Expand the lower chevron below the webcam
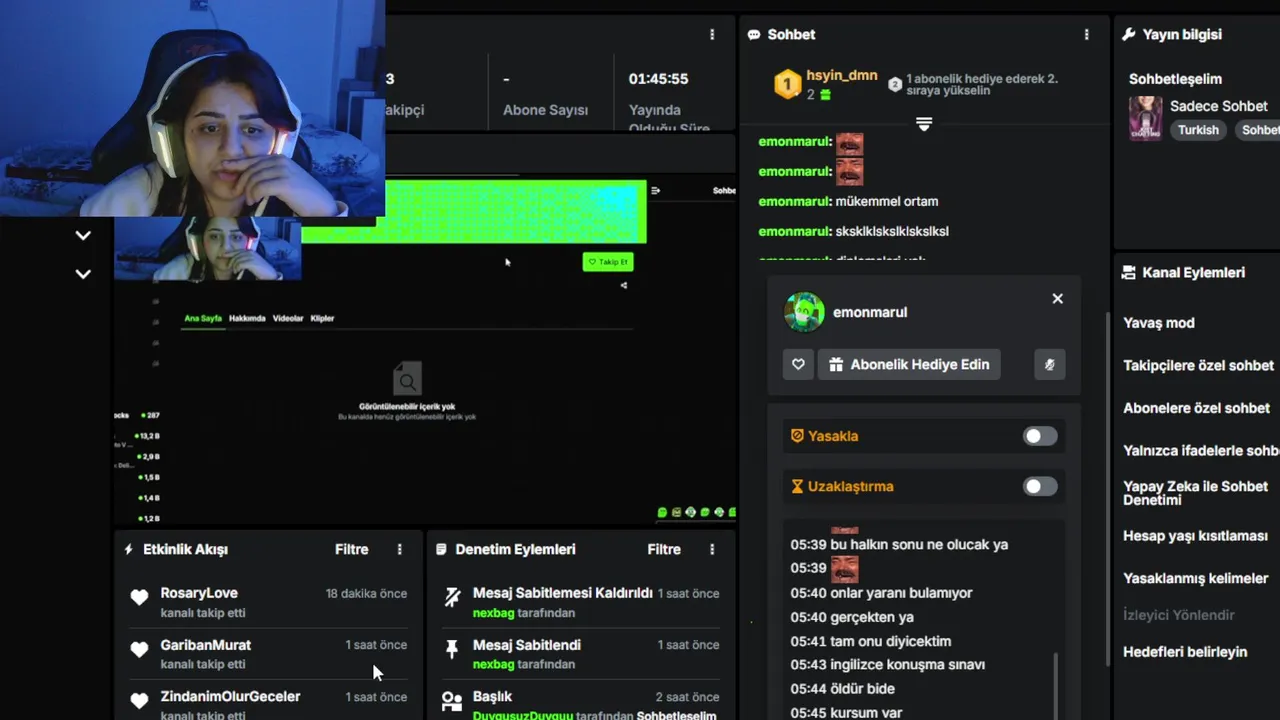Image resolution: width=1280 pixels, height=720 pixels. tap(83, 274)
